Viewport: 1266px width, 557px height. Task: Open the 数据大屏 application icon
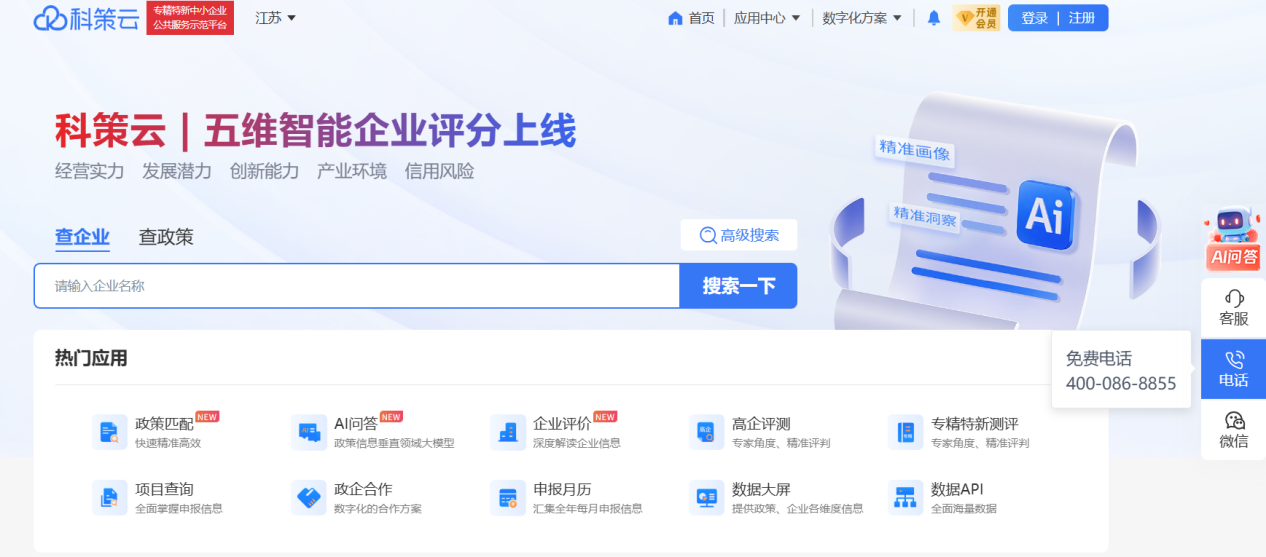(706, 497)
